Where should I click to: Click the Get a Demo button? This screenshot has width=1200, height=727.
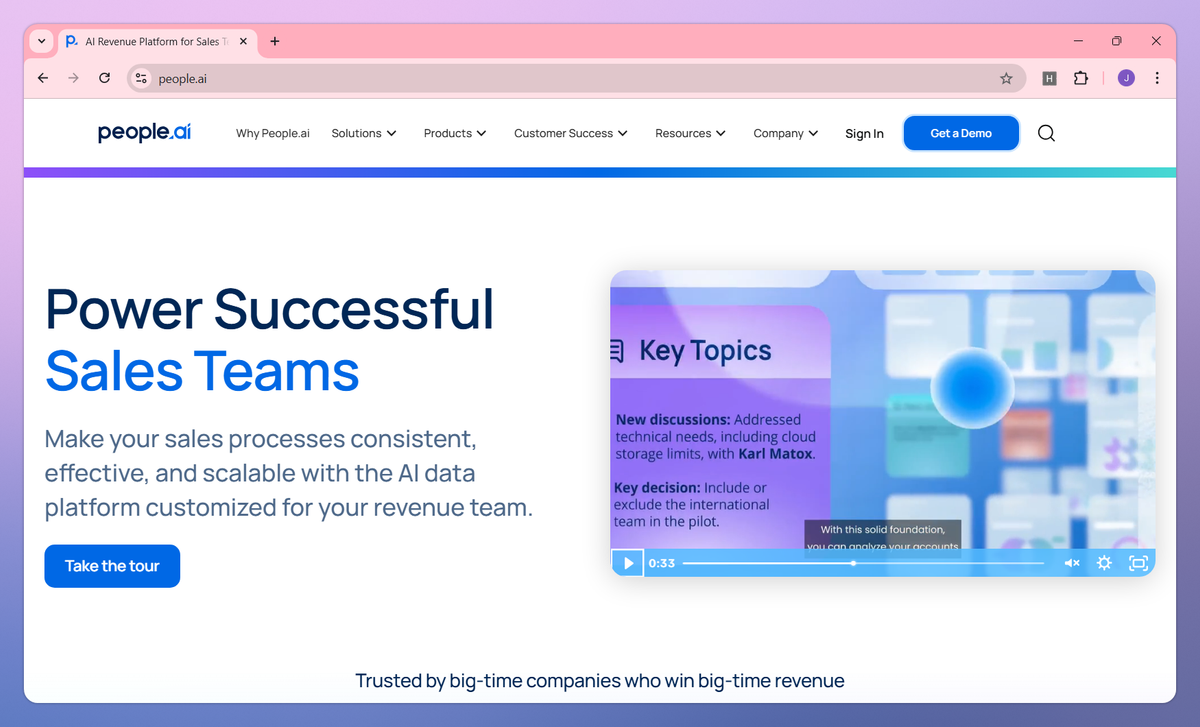tap(961, 133)
